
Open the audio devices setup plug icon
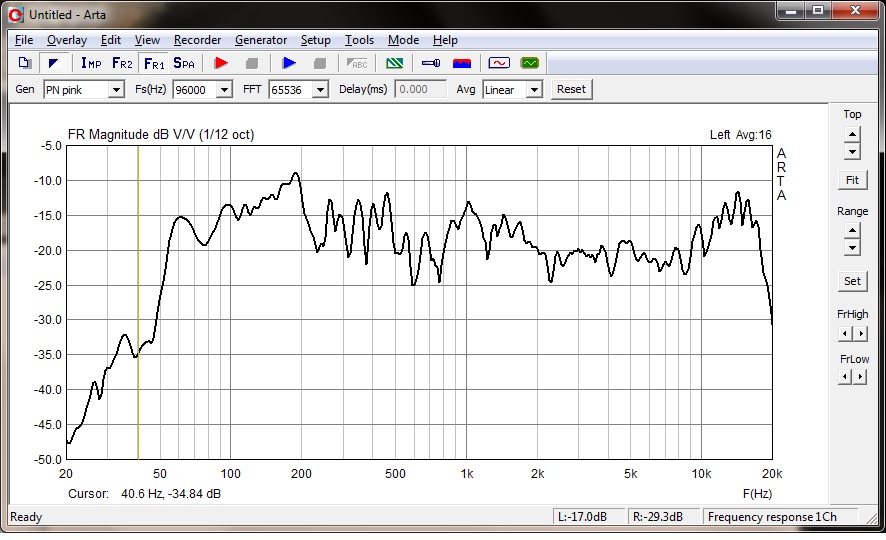click(x=431, y=63)
